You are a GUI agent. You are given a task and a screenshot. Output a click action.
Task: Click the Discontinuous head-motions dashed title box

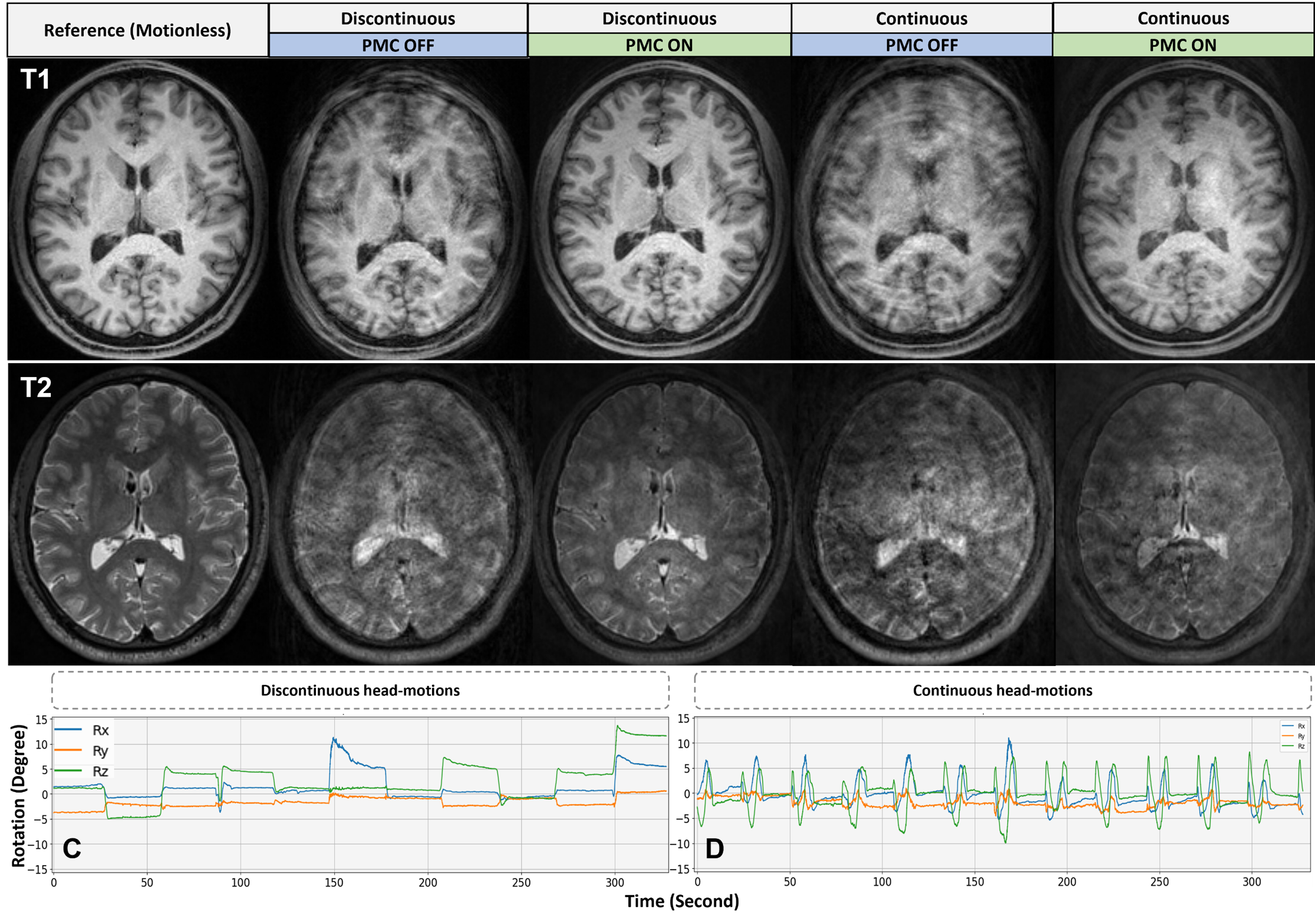point(360,690)
